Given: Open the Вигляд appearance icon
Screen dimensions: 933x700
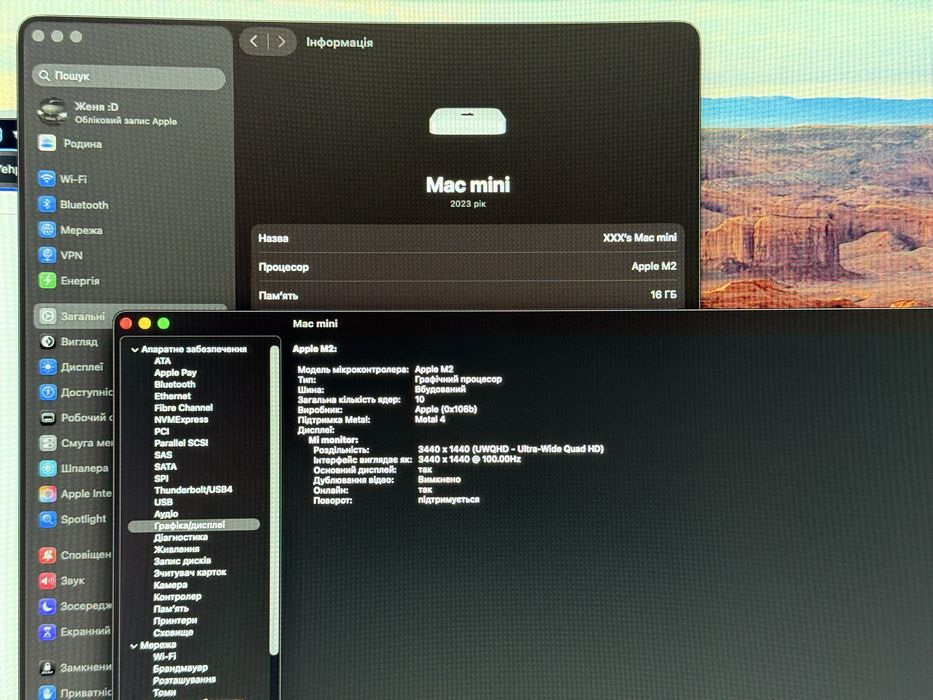Looking at the screenshot, I should (48, 342).
